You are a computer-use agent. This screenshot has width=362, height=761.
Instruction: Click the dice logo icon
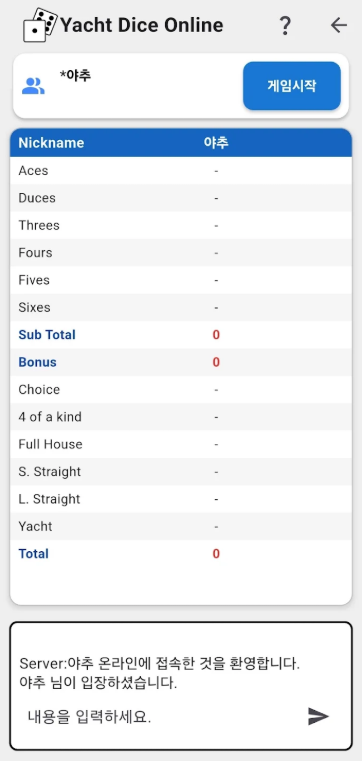coord(40,25)
